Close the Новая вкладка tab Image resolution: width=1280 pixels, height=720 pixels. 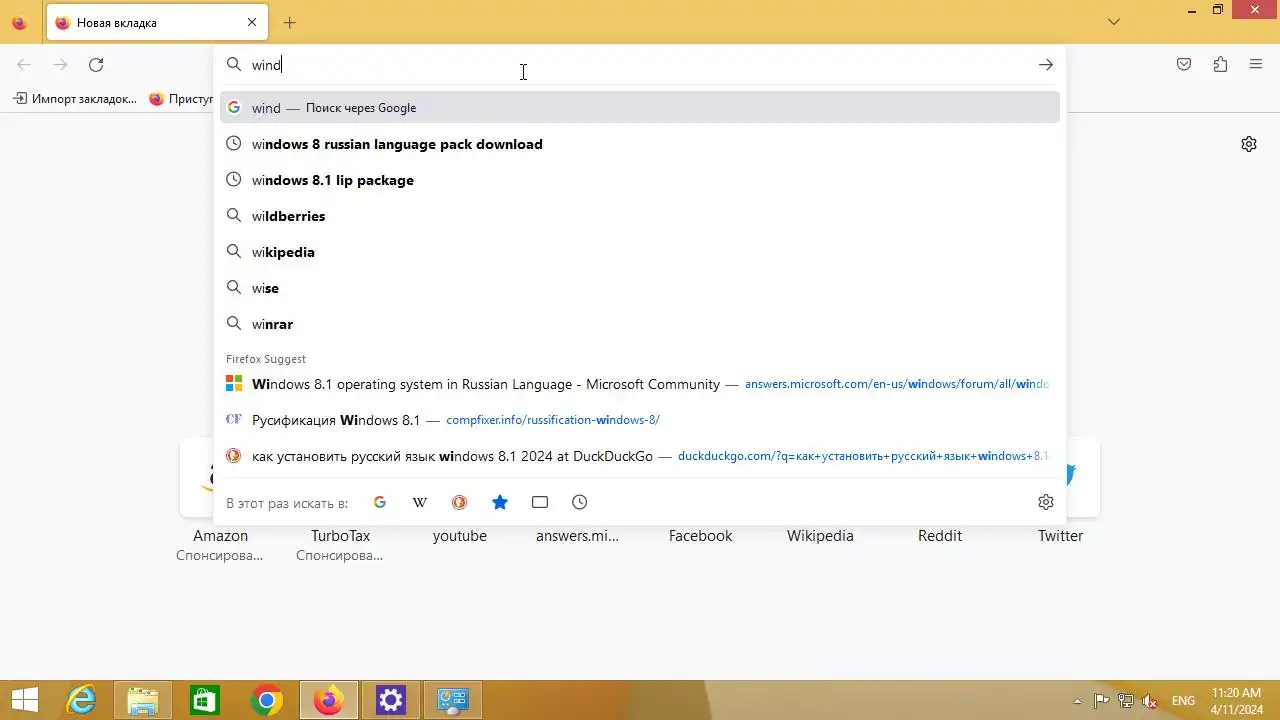click(x=252, y=22)
